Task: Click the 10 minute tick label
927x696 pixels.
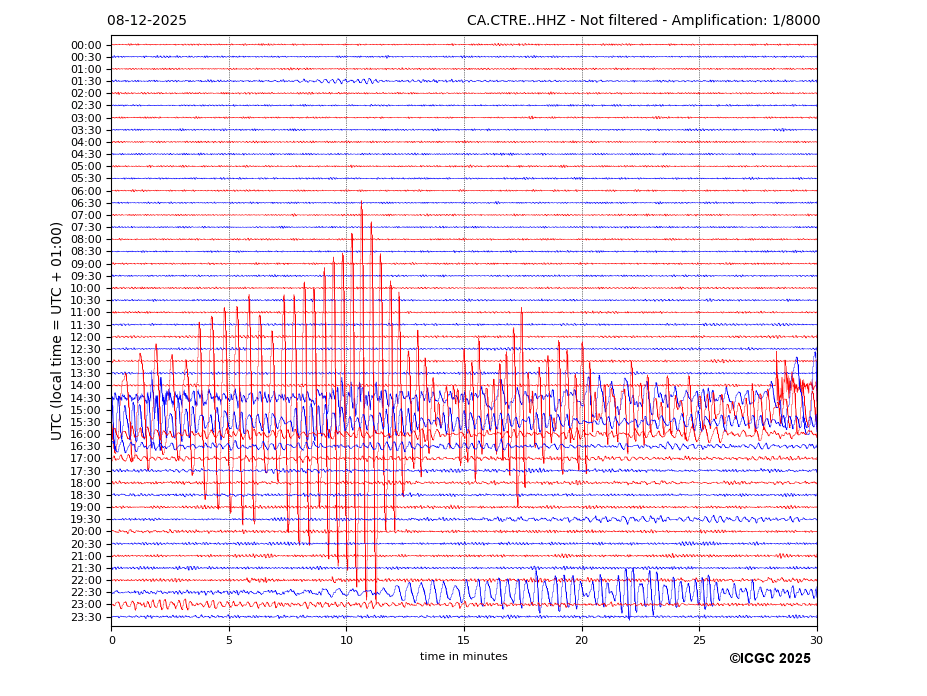Action: click(346, 640)
